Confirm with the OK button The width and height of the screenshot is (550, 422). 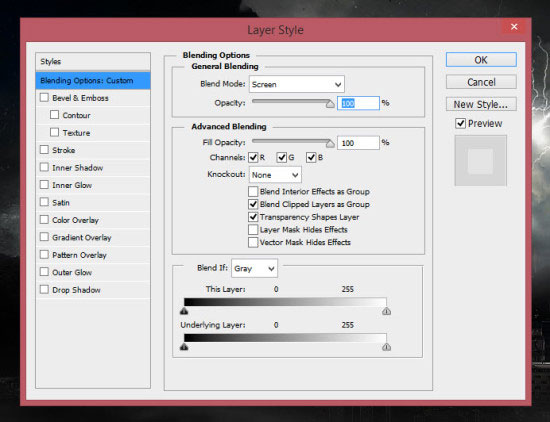coord(481,60)
